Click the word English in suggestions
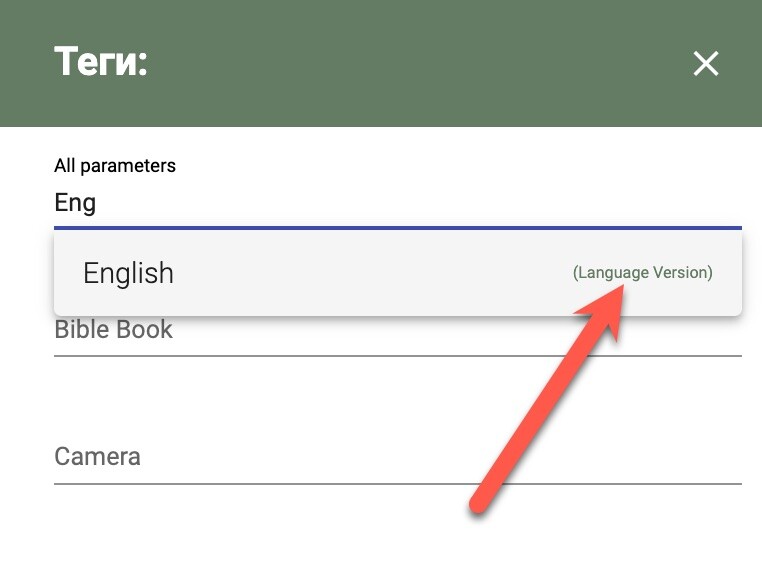 pos(128,273)
